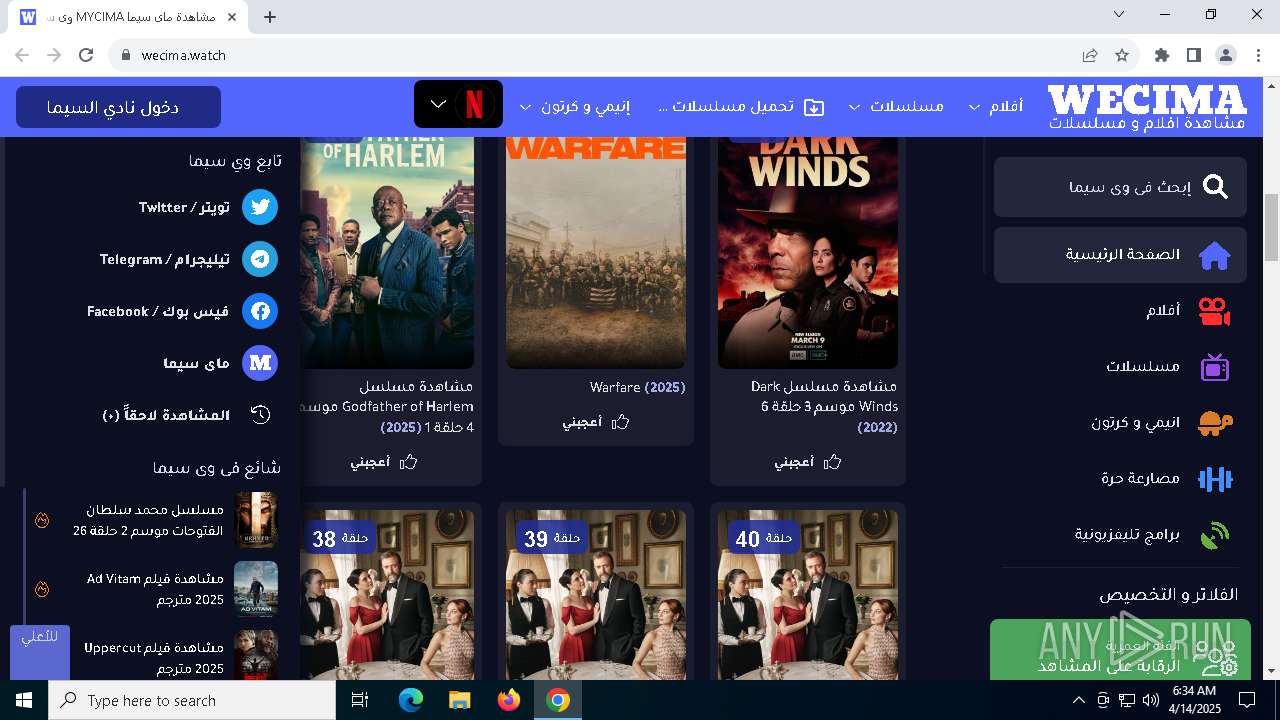
Task: Open Dark Winds season 3 episode 6 link
Action: pyautogui.click(x=824, y=406)
